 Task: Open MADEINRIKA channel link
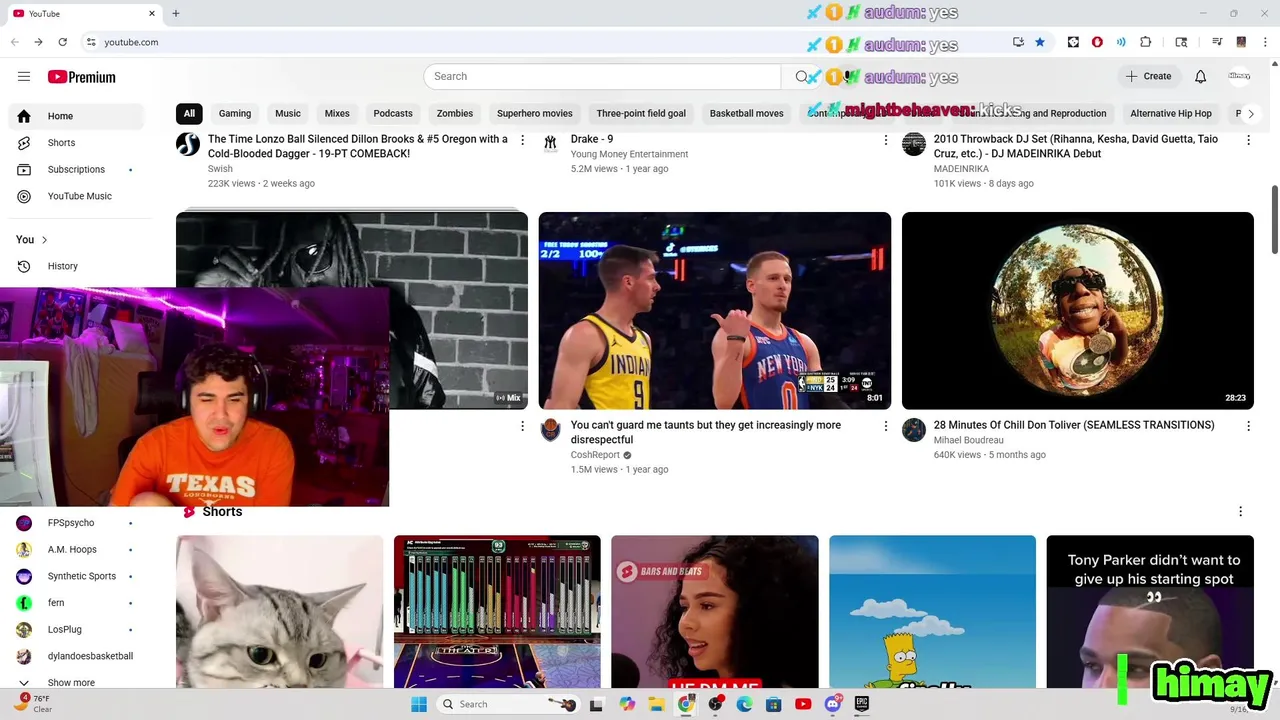point(961,169)
